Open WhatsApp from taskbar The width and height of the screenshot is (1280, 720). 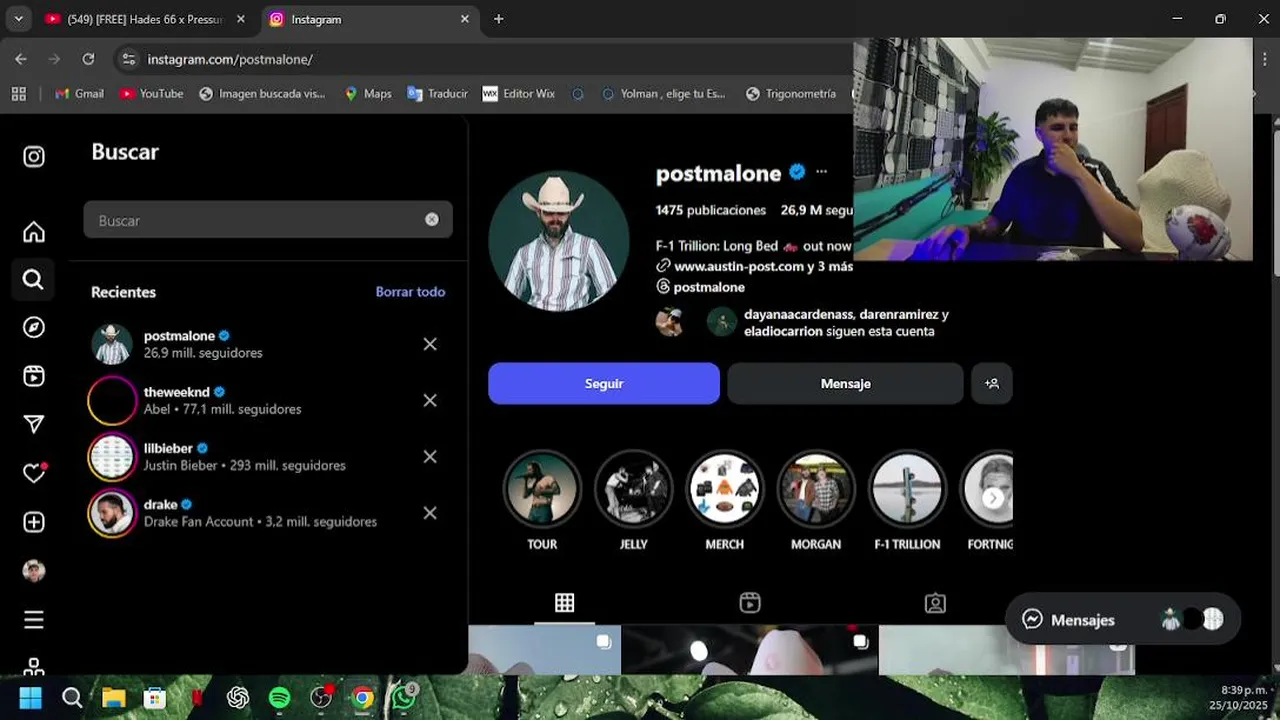404,698
